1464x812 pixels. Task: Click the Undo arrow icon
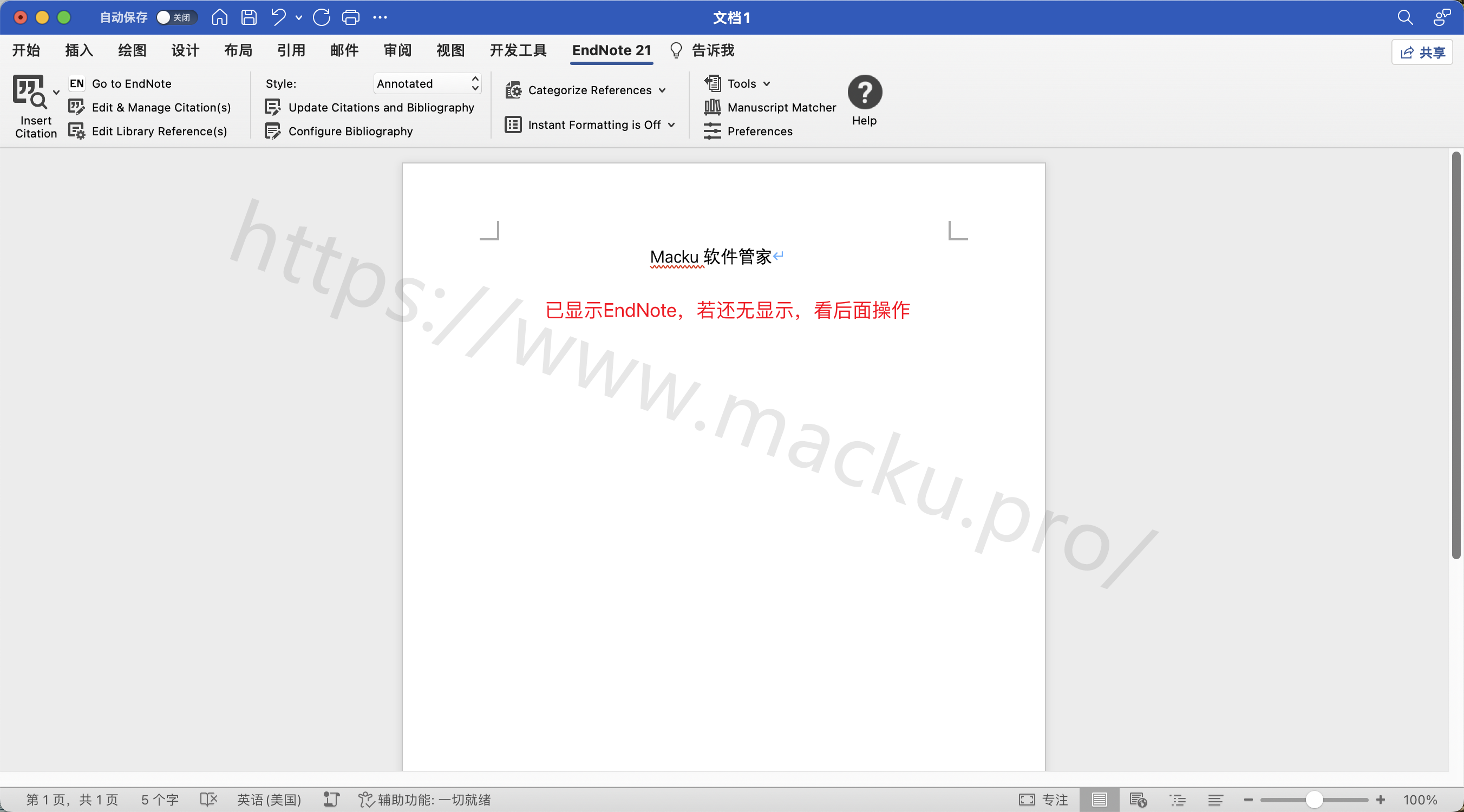click(x=278, y=18)
